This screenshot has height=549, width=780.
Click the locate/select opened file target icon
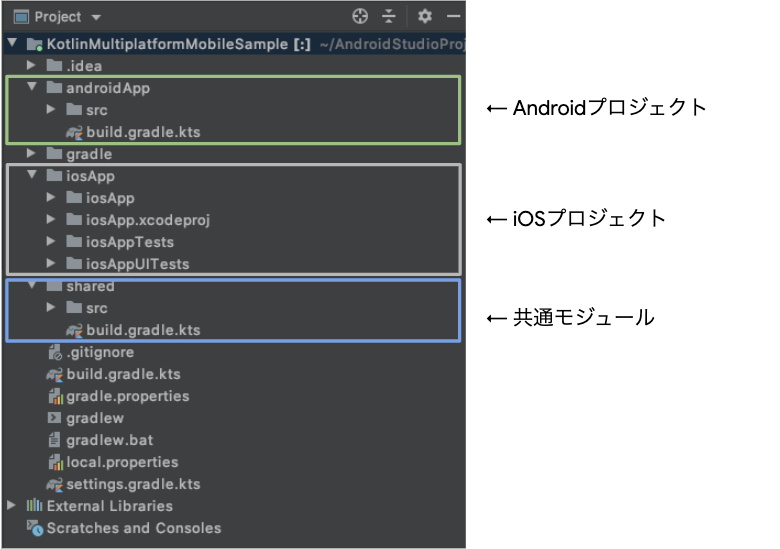click(360, 16)
